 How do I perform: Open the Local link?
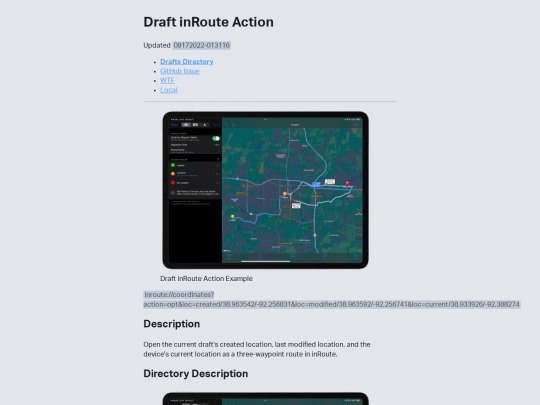(x=169, y=90)
